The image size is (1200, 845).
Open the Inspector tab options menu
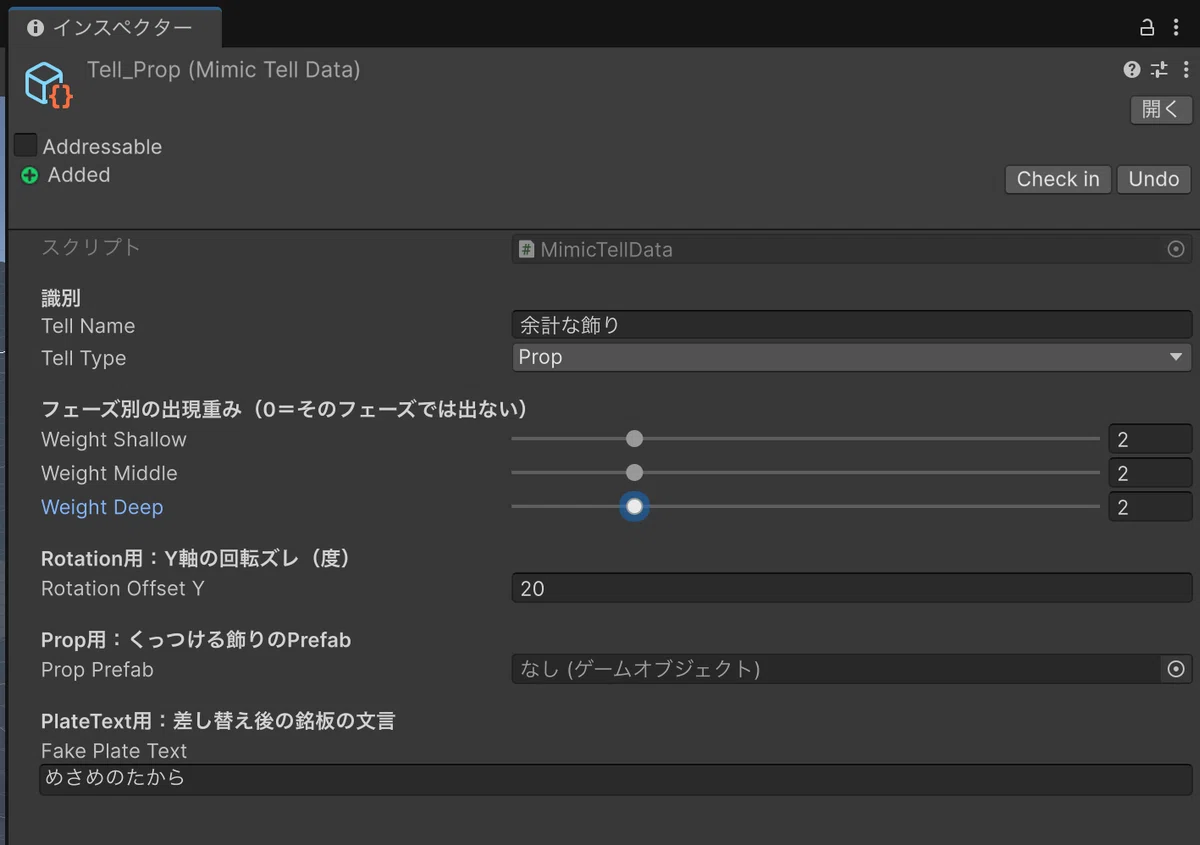pyautogui.click(x=1176, y=27)
